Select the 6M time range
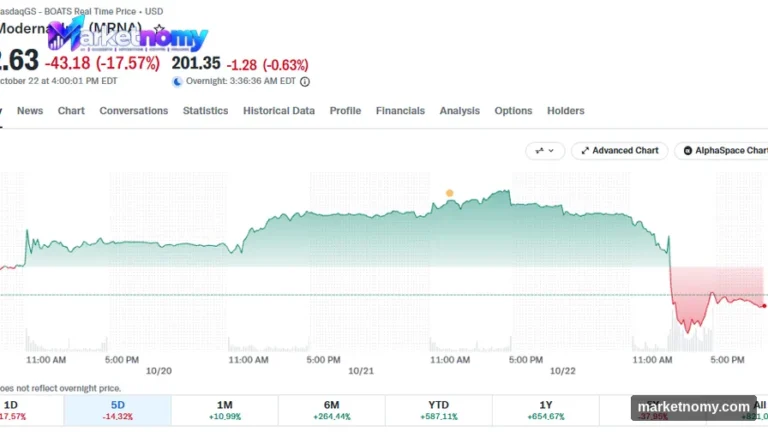Viewport: 768px width, 432px height. (x=332, y=410)
